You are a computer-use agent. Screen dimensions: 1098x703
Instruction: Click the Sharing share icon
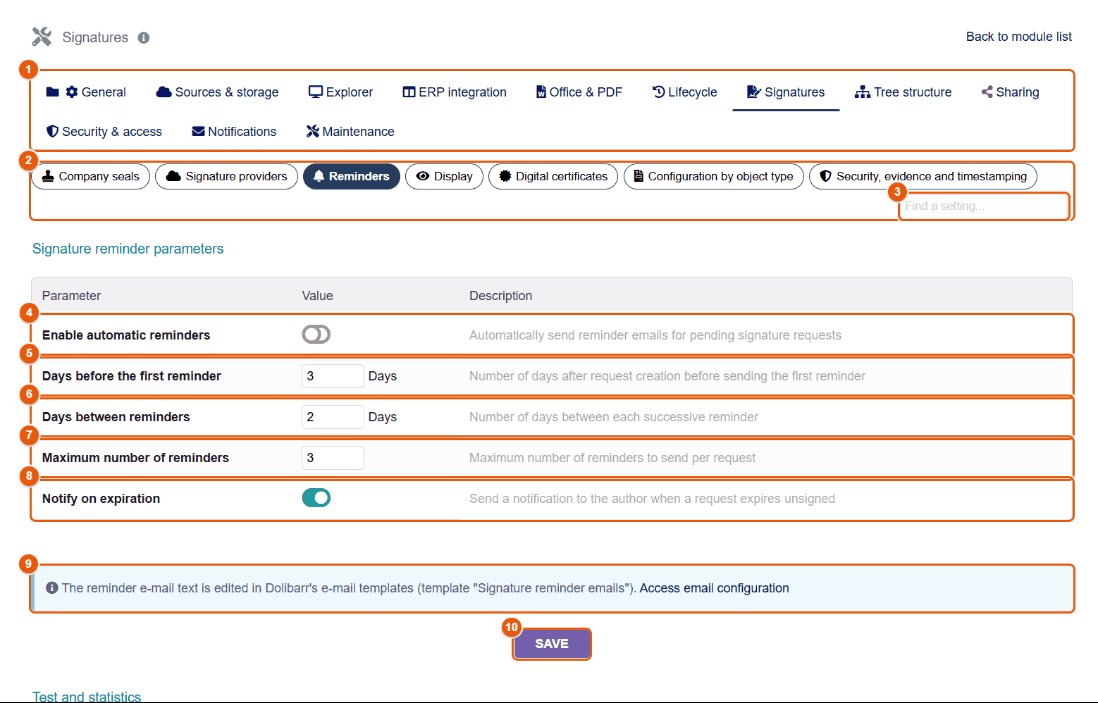point(987,92)
